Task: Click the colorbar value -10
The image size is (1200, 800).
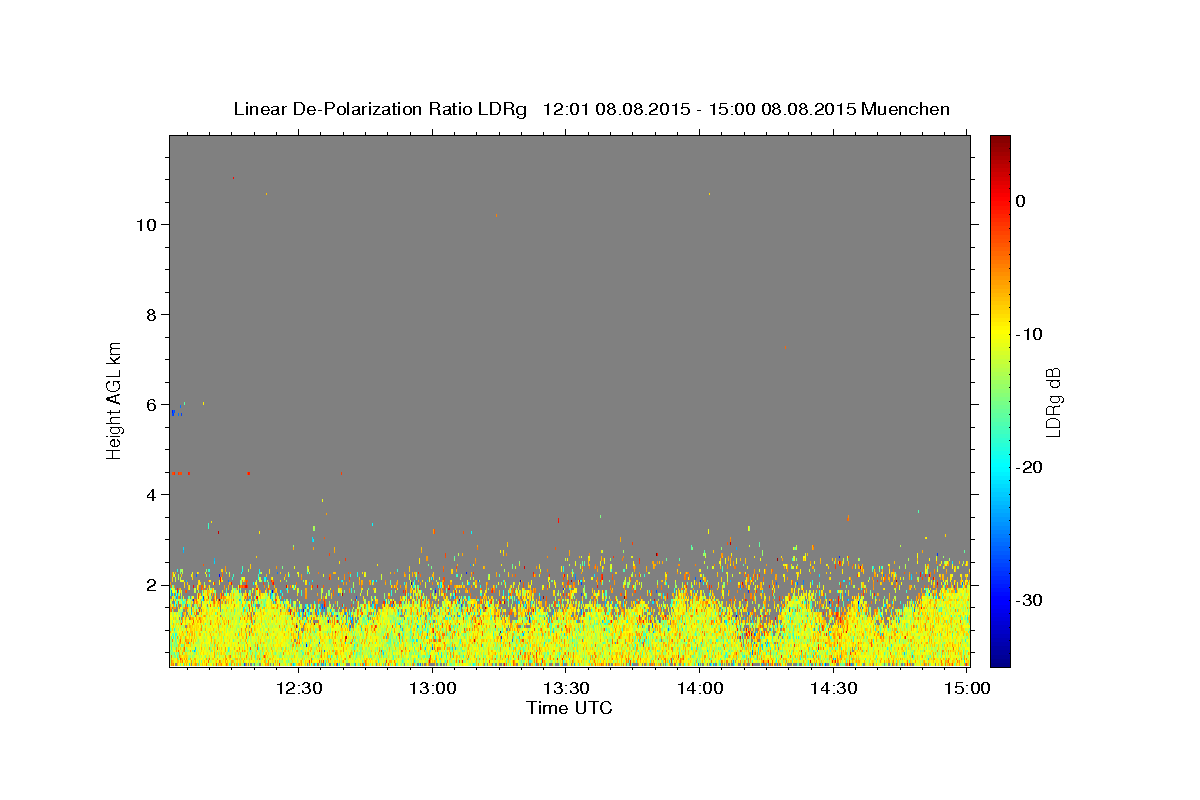Action: (x=1029, y=334)
